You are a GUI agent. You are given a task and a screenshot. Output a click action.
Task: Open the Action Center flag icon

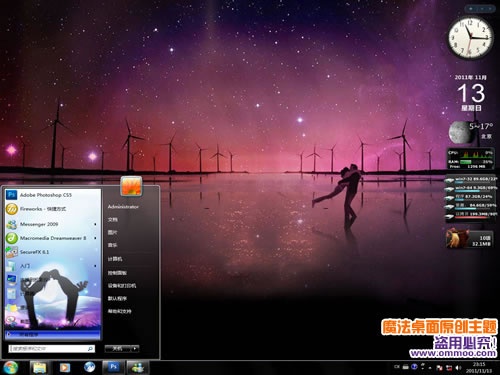[x=440, y=368]
